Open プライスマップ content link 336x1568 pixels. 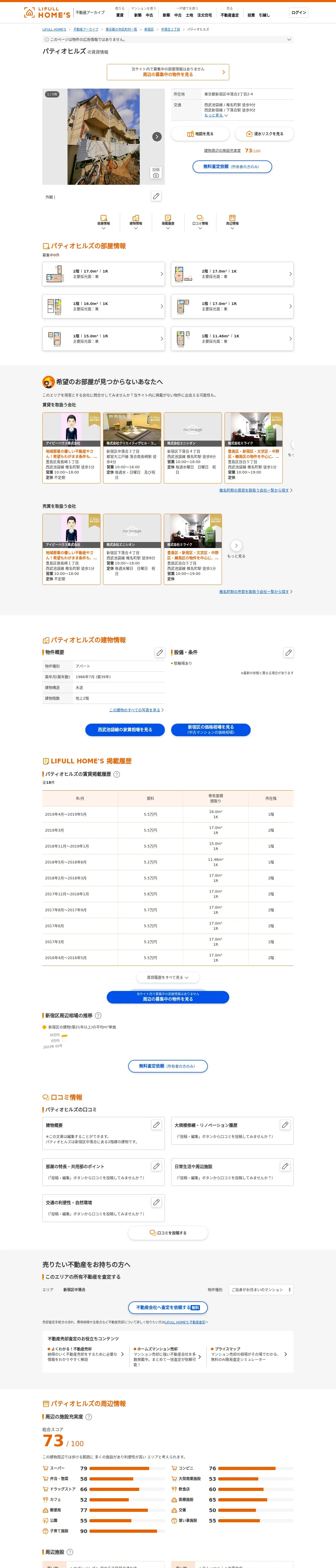click(x=249, y=1354)
